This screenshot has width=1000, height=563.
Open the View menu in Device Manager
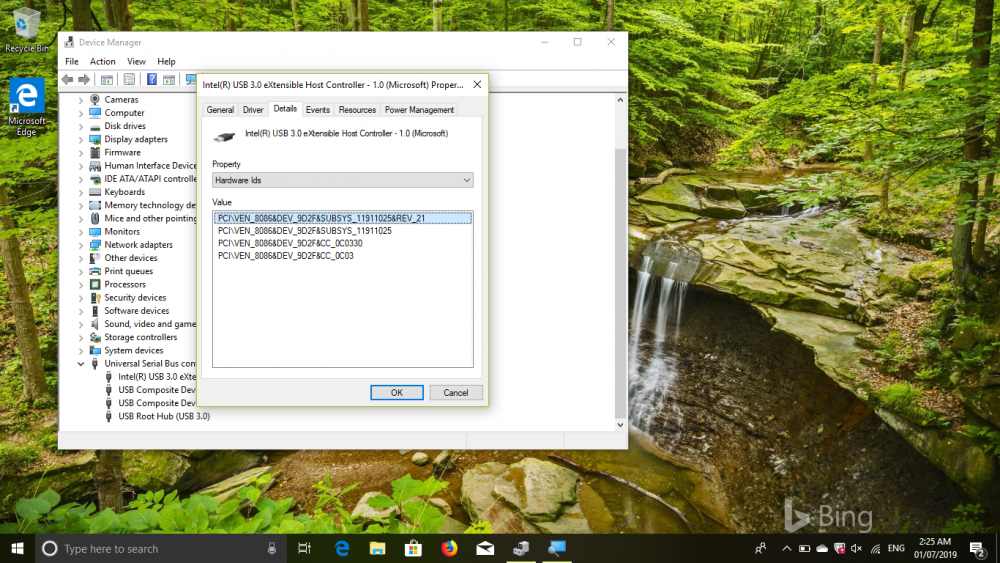point(136,62)
